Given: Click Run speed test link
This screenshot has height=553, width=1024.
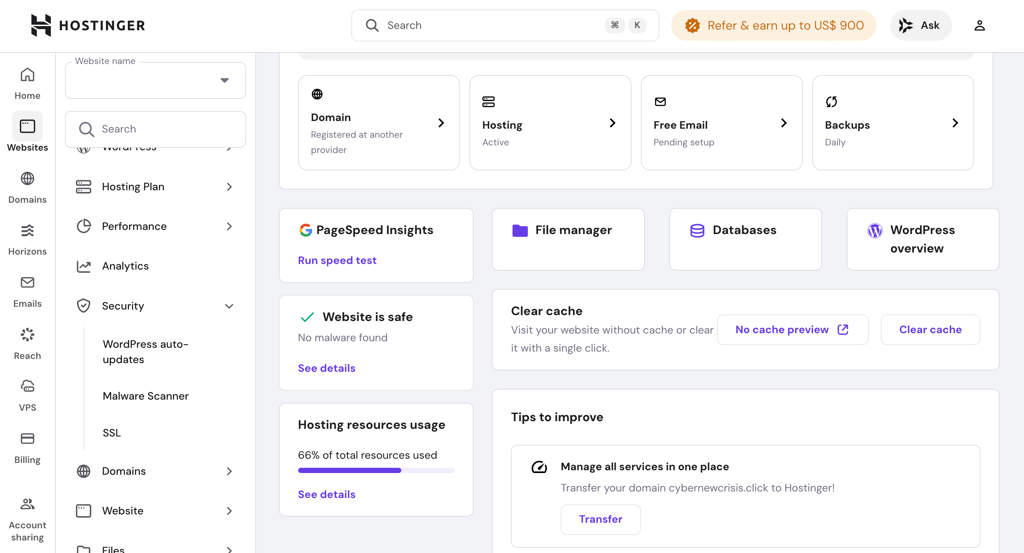Looking at the screenshot, I should pyautogui.click(x=337, y=260).
